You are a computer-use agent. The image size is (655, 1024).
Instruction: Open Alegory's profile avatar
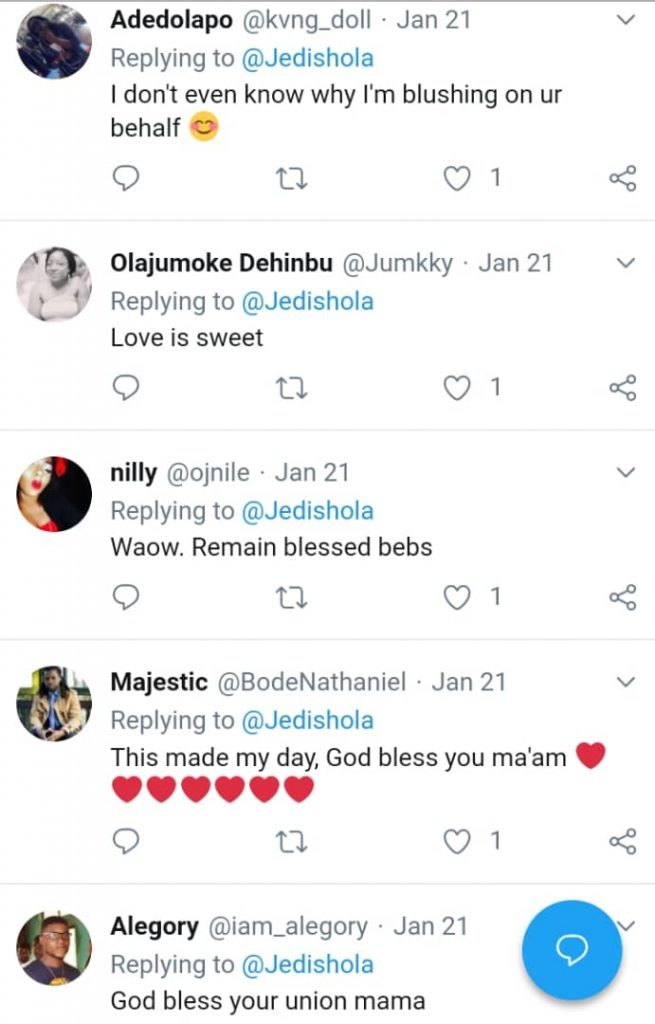click(54, 947)
